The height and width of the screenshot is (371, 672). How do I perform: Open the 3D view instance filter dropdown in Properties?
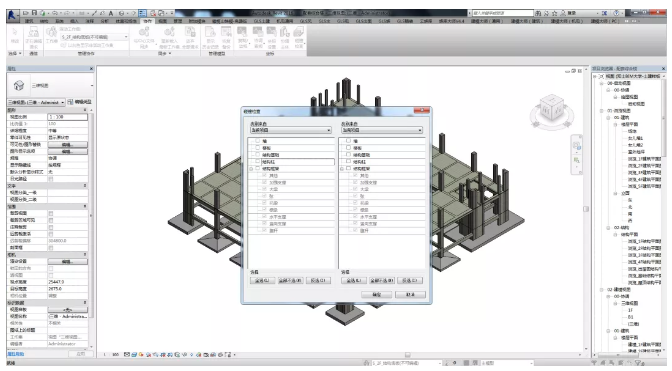(x=36, y=102)
